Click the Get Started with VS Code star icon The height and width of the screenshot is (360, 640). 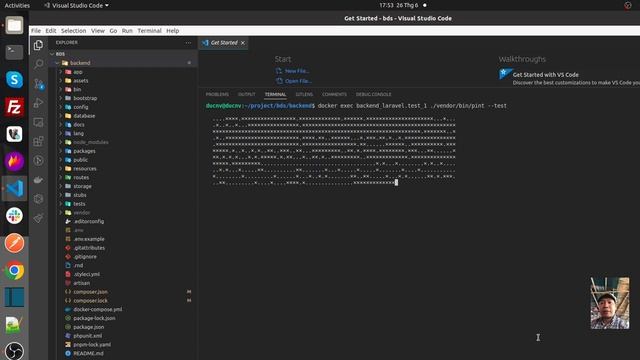pos(505,74)
